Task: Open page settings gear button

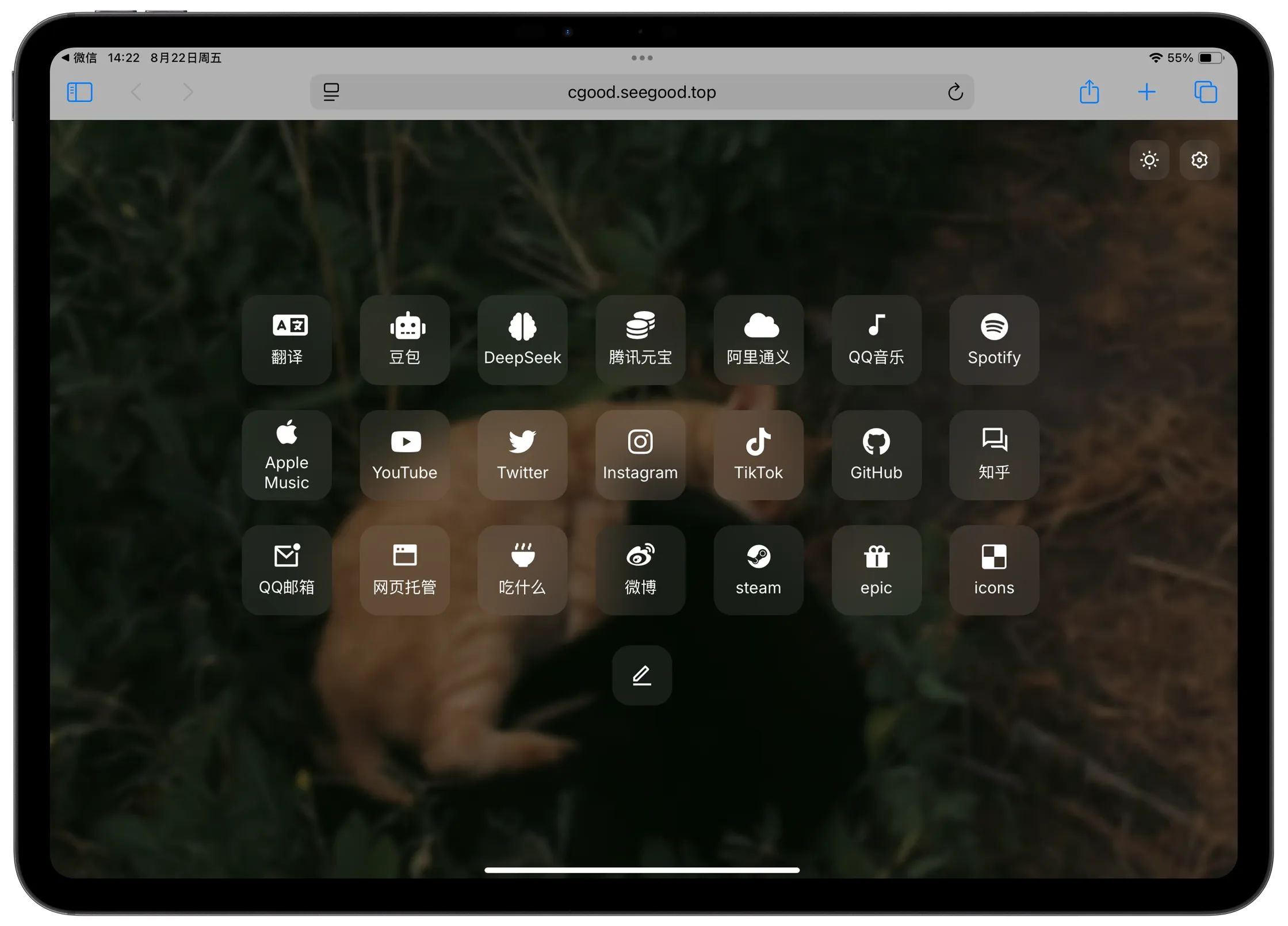Action: pyautogui.click(x=1199, y=160)
